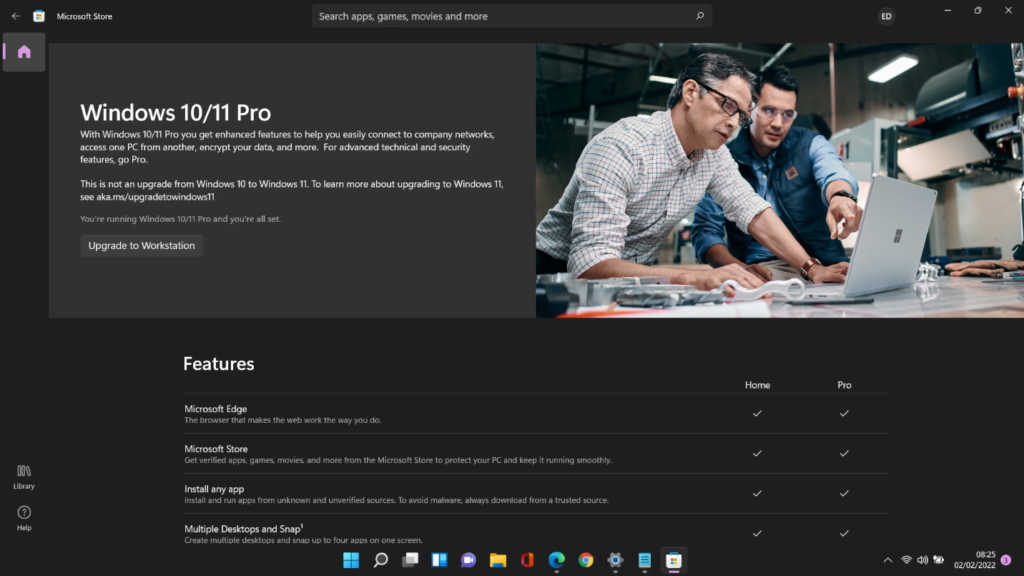
Task: Open Settings gear in the taskbar
Action: point(615,560)
